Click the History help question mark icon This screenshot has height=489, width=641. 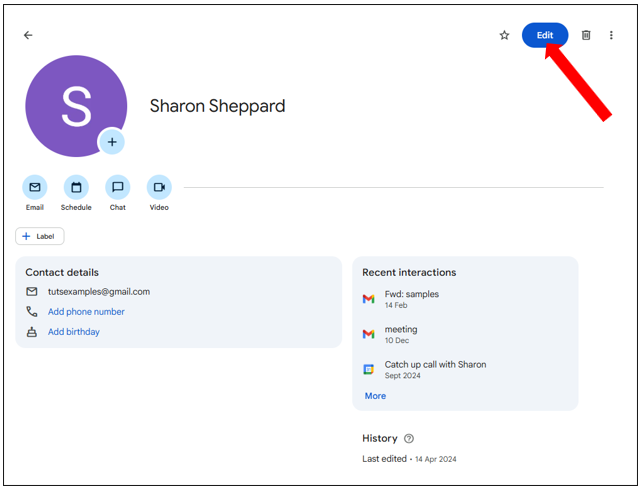click(x=409, y=439)
